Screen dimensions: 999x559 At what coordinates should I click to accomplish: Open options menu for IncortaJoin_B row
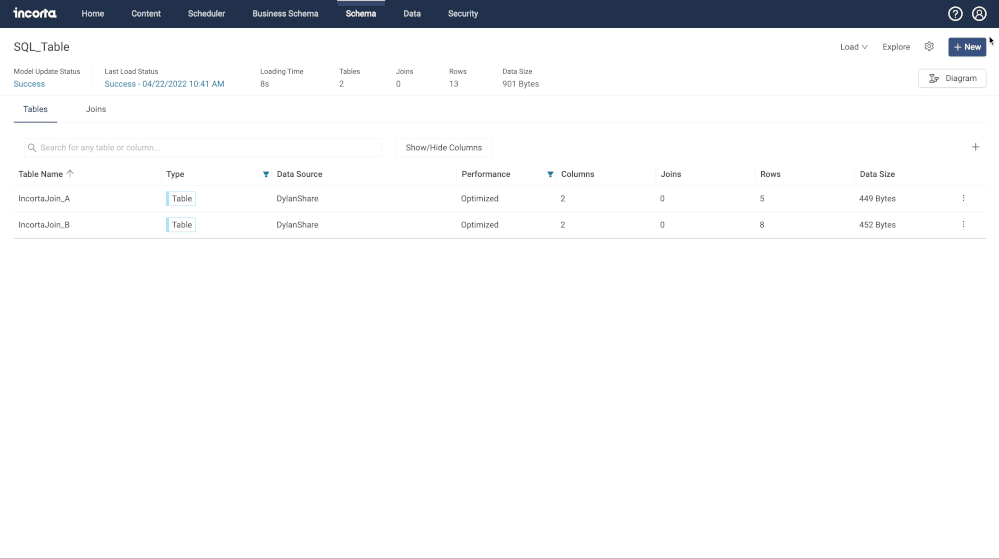[963, 225]
